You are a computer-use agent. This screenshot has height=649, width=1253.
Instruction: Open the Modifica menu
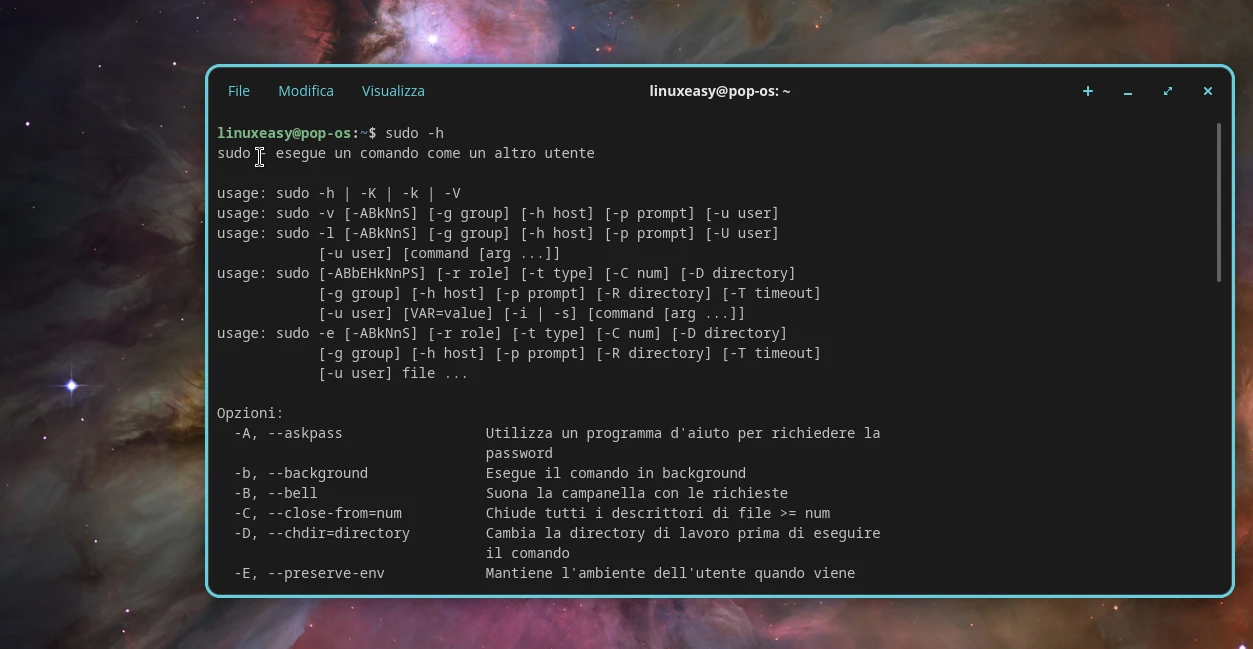(306, 91)
